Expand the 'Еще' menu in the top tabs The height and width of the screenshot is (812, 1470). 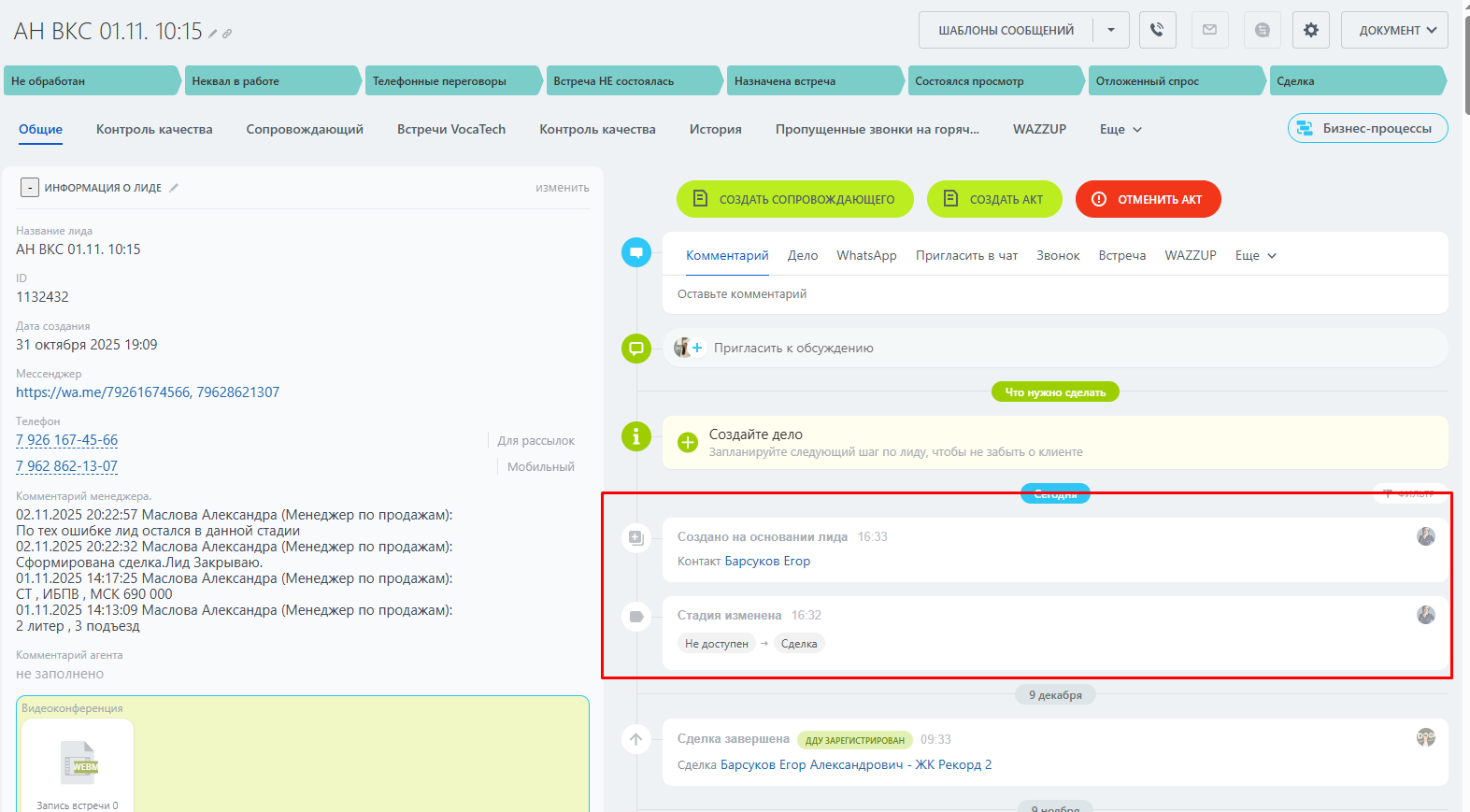(x=1120, y=130)
